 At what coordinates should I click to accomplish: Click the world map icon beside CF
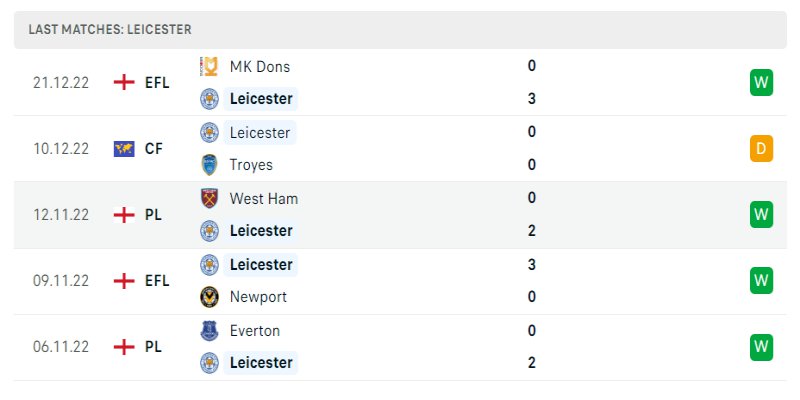[124, 149]
